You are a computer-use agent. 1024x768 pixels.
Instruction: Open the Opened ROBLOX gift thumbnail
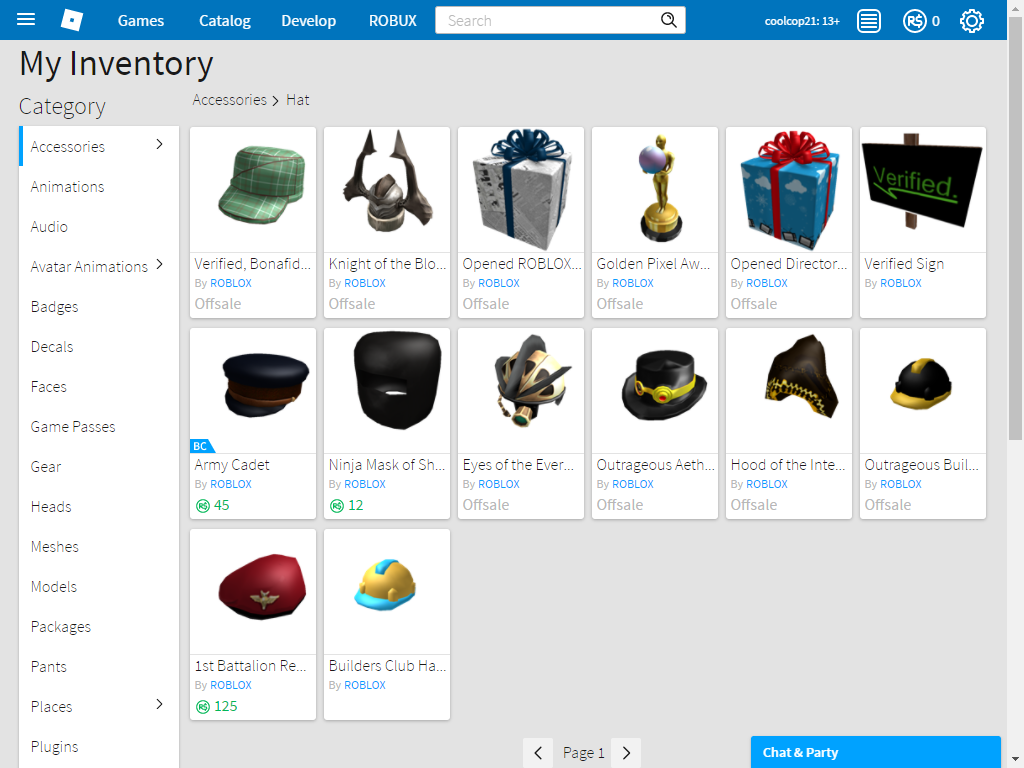click(x=520, y=189)
